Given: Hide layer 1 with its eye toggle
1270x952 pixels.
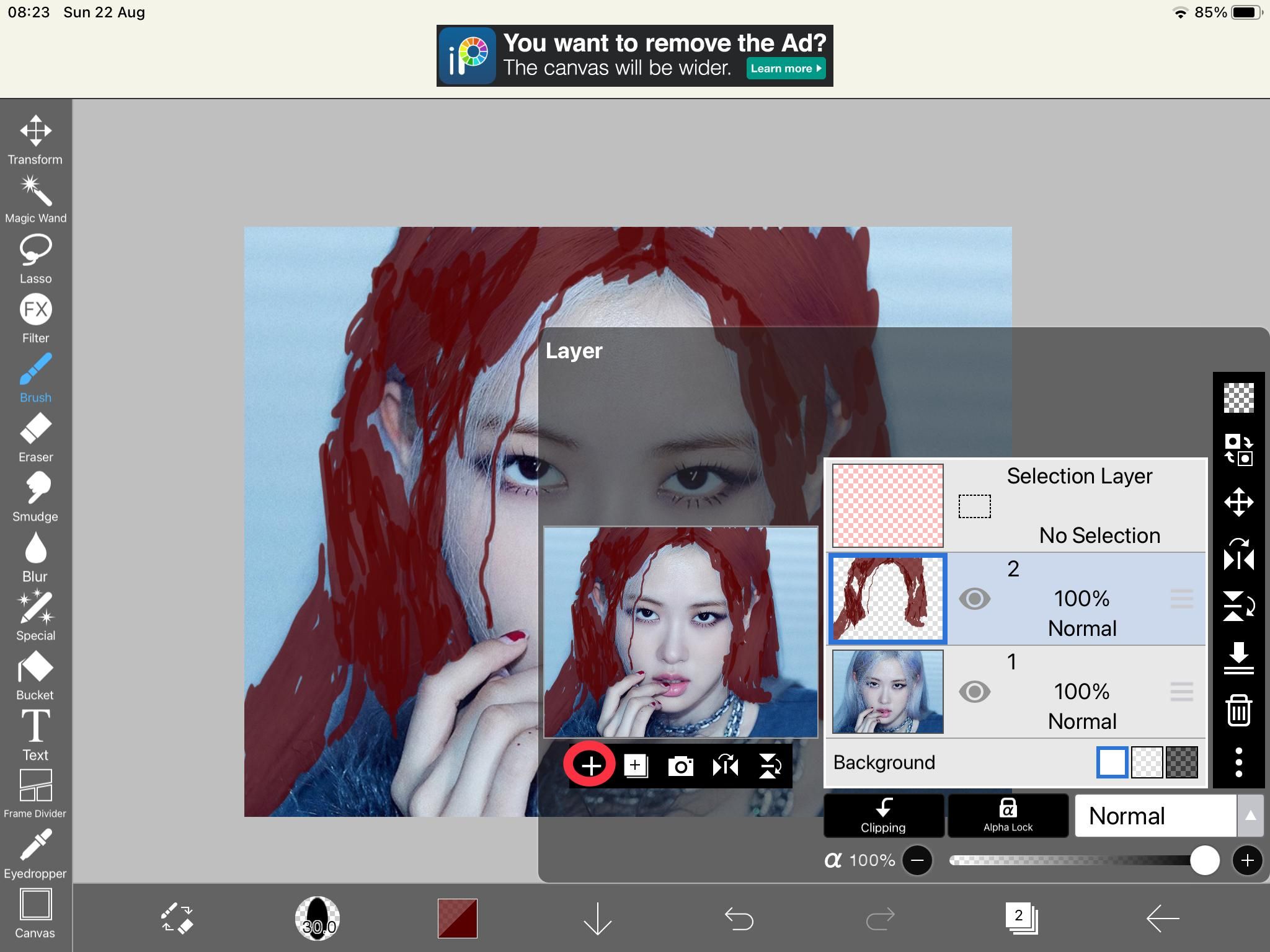Looking at the screenshot, I should pos(974,692).
